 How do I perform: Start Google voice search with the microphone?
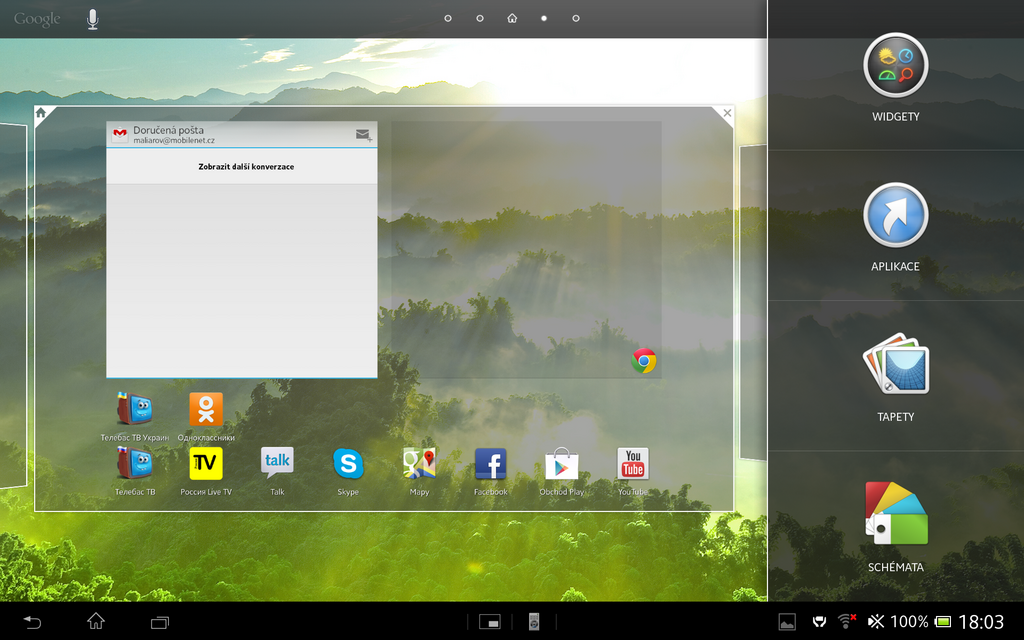pyautogui.click(x=92, y=17)
